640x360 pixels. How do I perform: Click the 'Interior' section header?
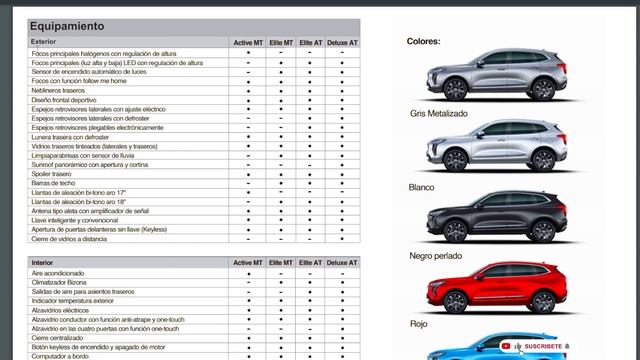point(42,263)
